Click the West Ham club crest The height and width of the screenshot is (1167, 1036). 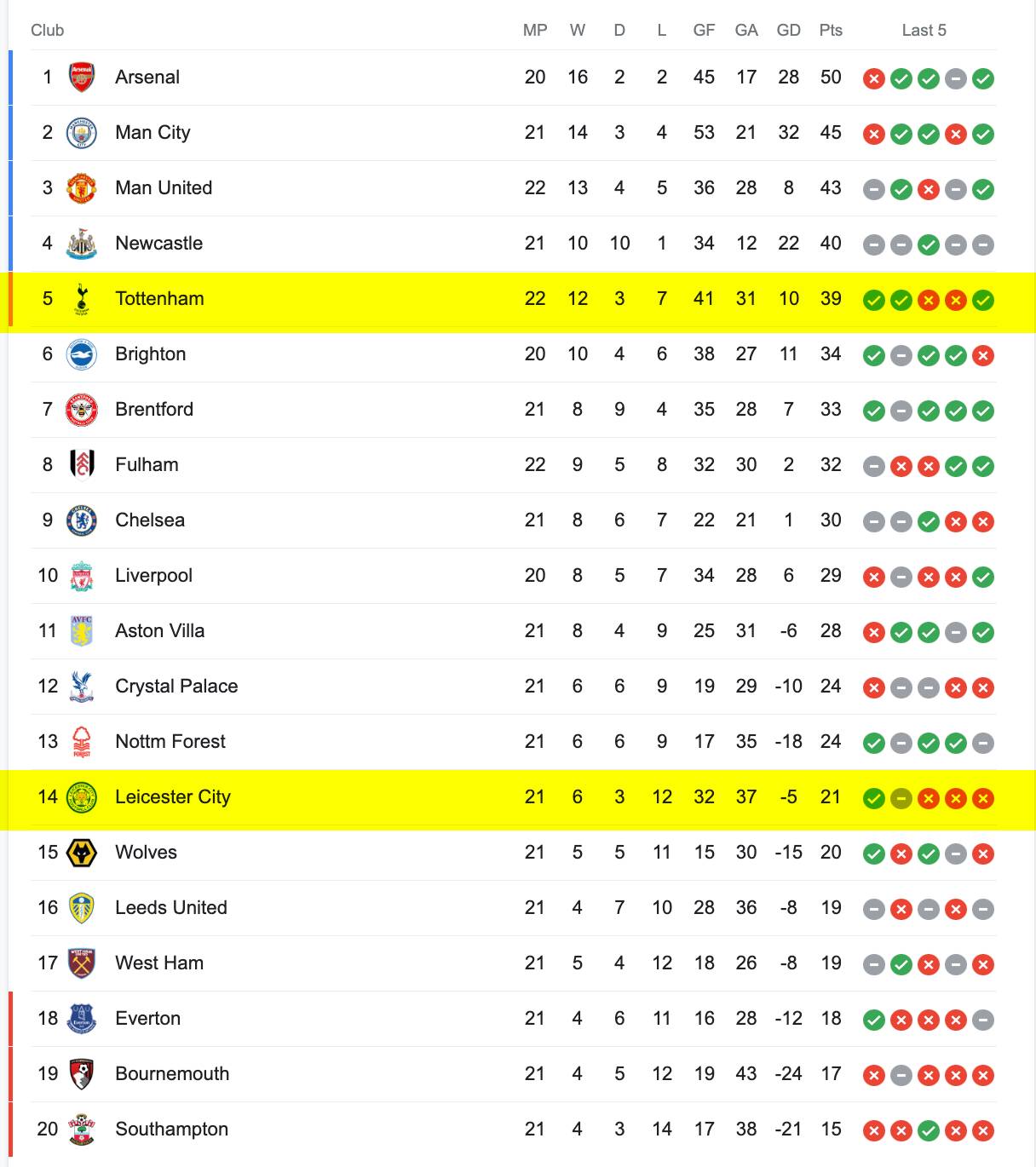(x=82, y=963)
